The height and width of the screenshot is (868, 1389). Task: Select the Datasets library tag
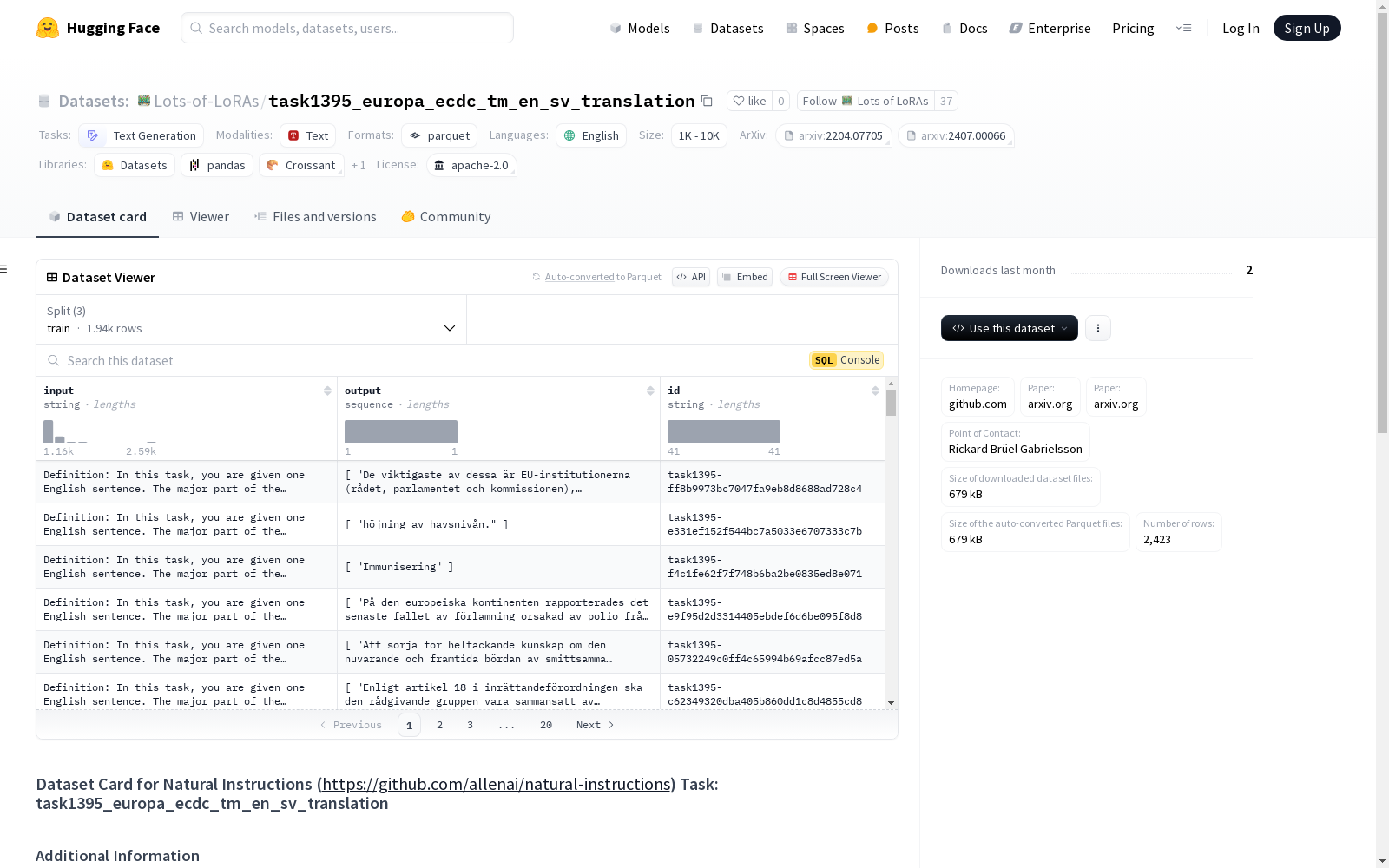[x=135, y=165]
